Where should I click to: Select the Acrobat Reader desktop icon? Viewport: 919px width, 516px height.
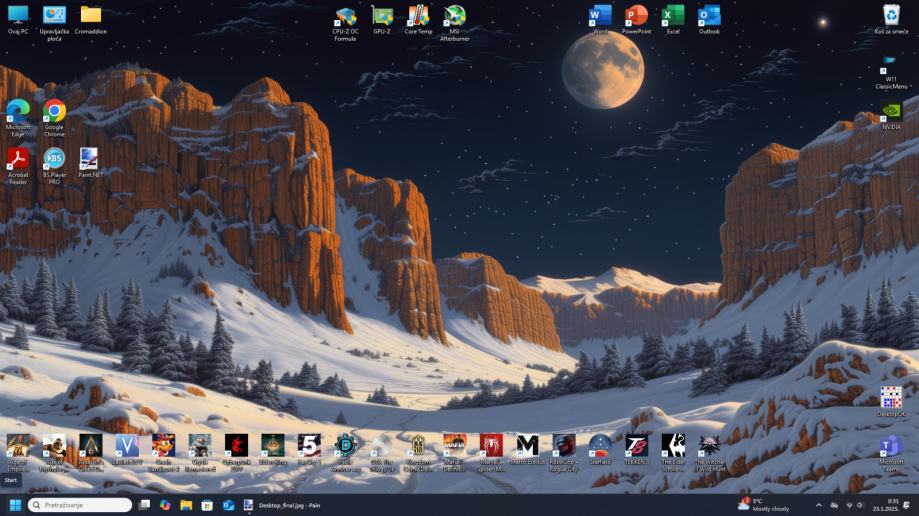18,166
